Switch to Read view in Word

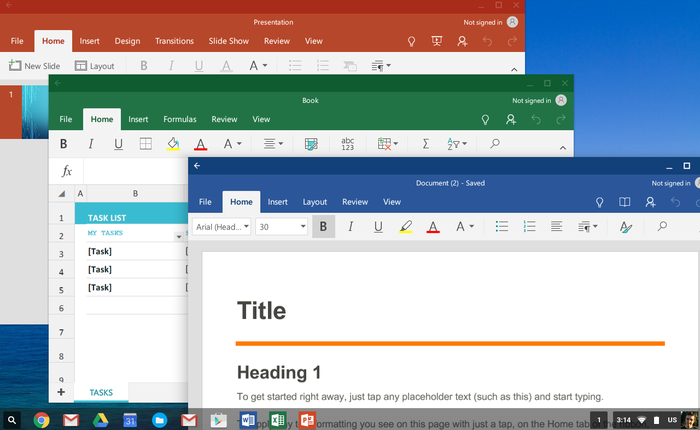625,202
